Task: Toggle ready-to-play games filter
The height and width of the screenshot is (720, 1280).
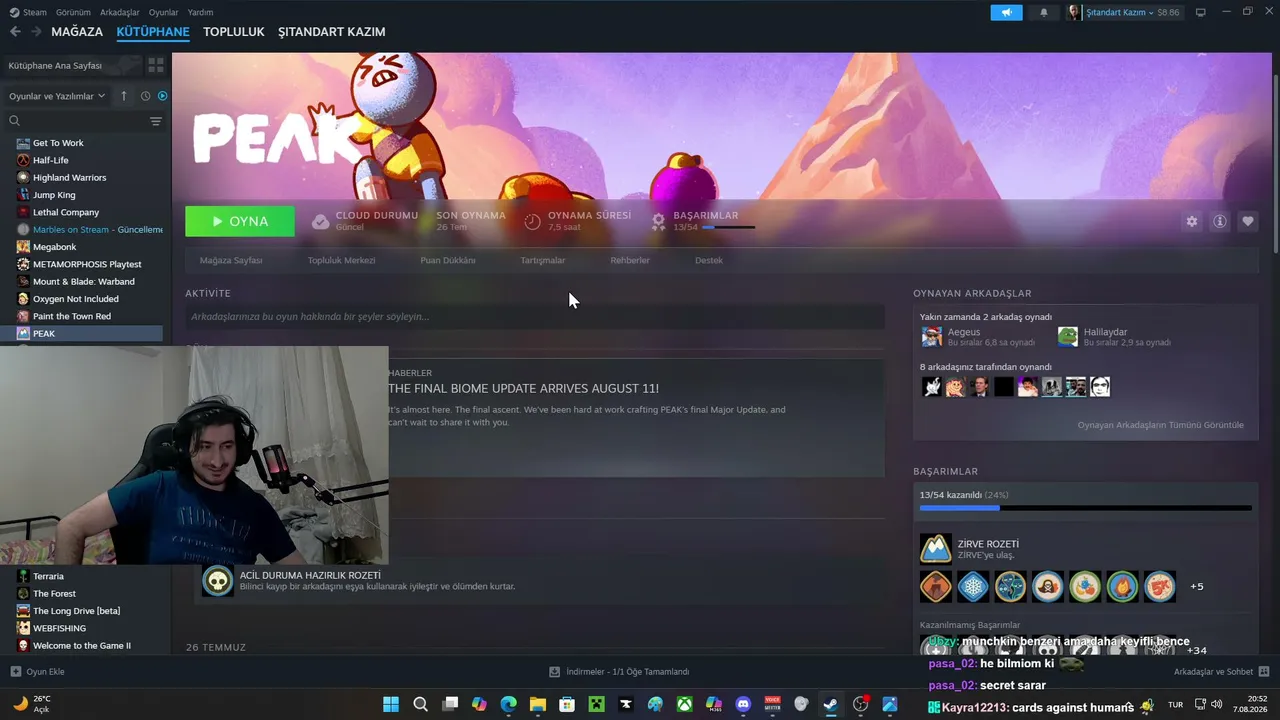Action: pyautogui.click(x=162, y=96)
